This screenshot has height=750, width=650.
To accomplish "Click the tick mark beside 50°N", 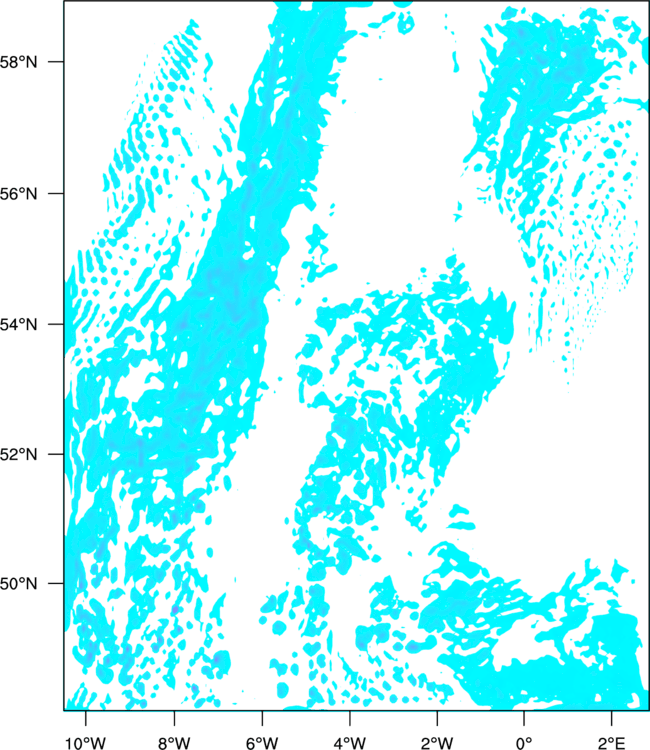I will pyautogui.click(x=58, y=583).
